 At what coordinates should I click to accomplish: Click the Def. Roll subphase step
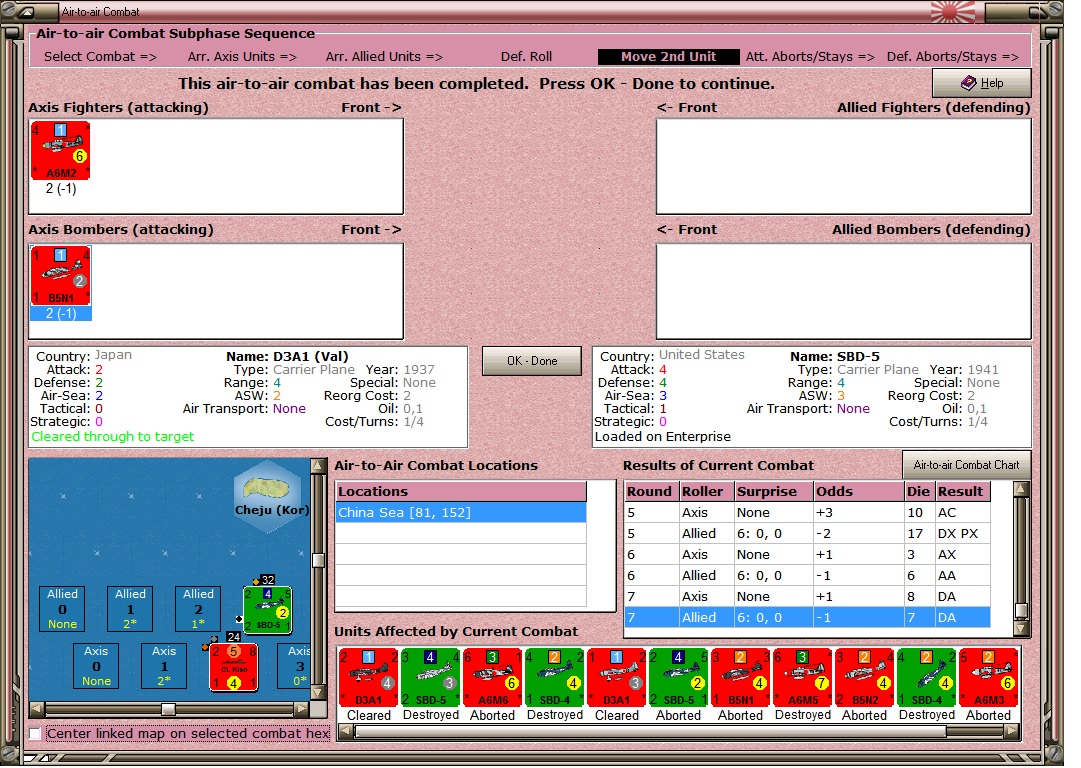point(526,57)
